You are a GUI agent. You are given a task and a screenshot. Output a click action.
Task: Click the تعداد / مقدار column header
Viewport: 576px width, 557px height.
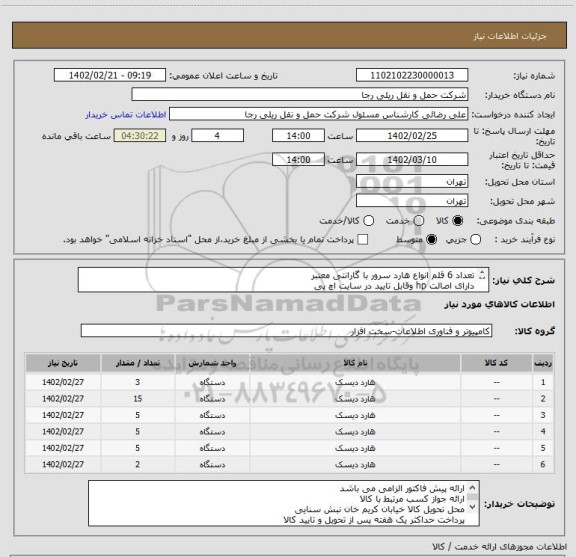(137, 363)
